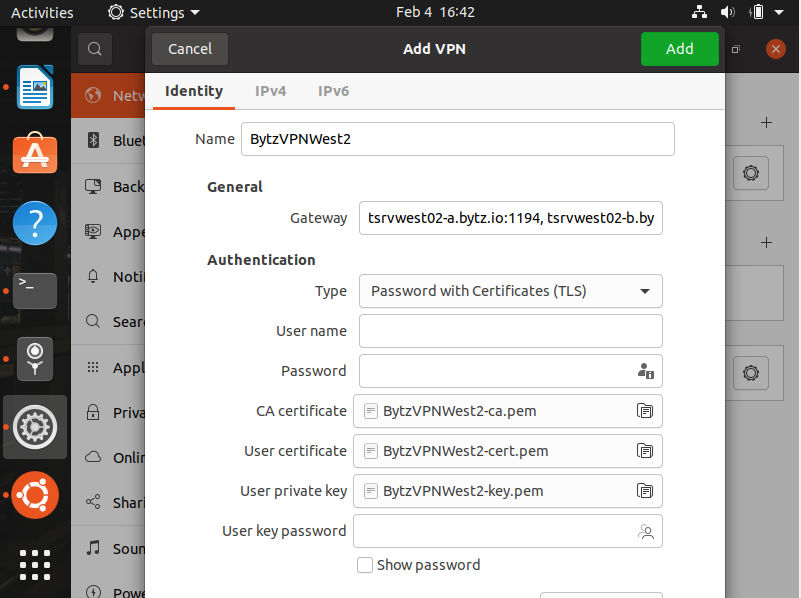Open the Settings app icon in dock

[35, 427]
